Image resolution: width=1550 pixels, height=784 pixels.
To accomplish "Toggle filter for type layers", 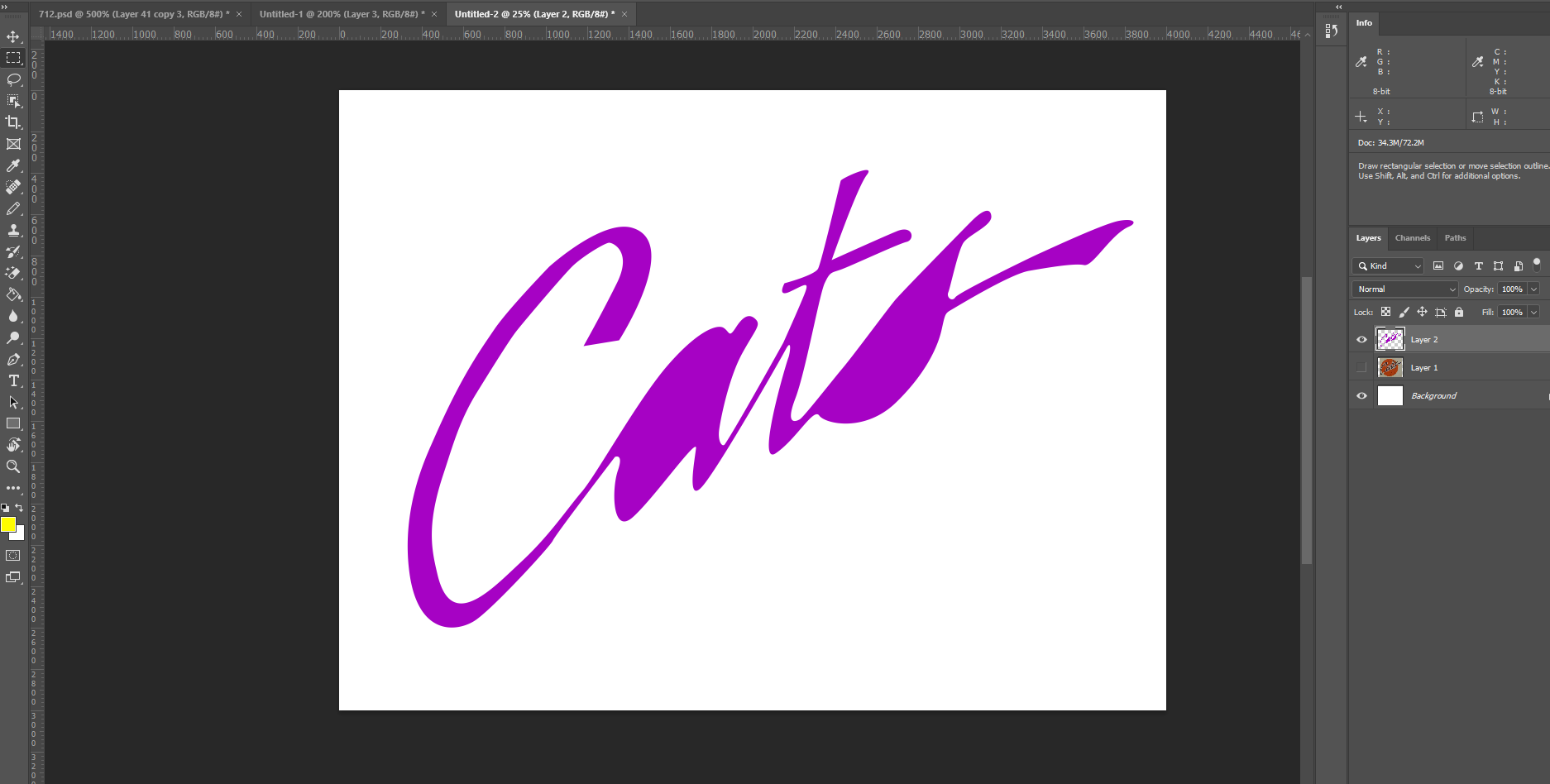I will (1478, 265).
